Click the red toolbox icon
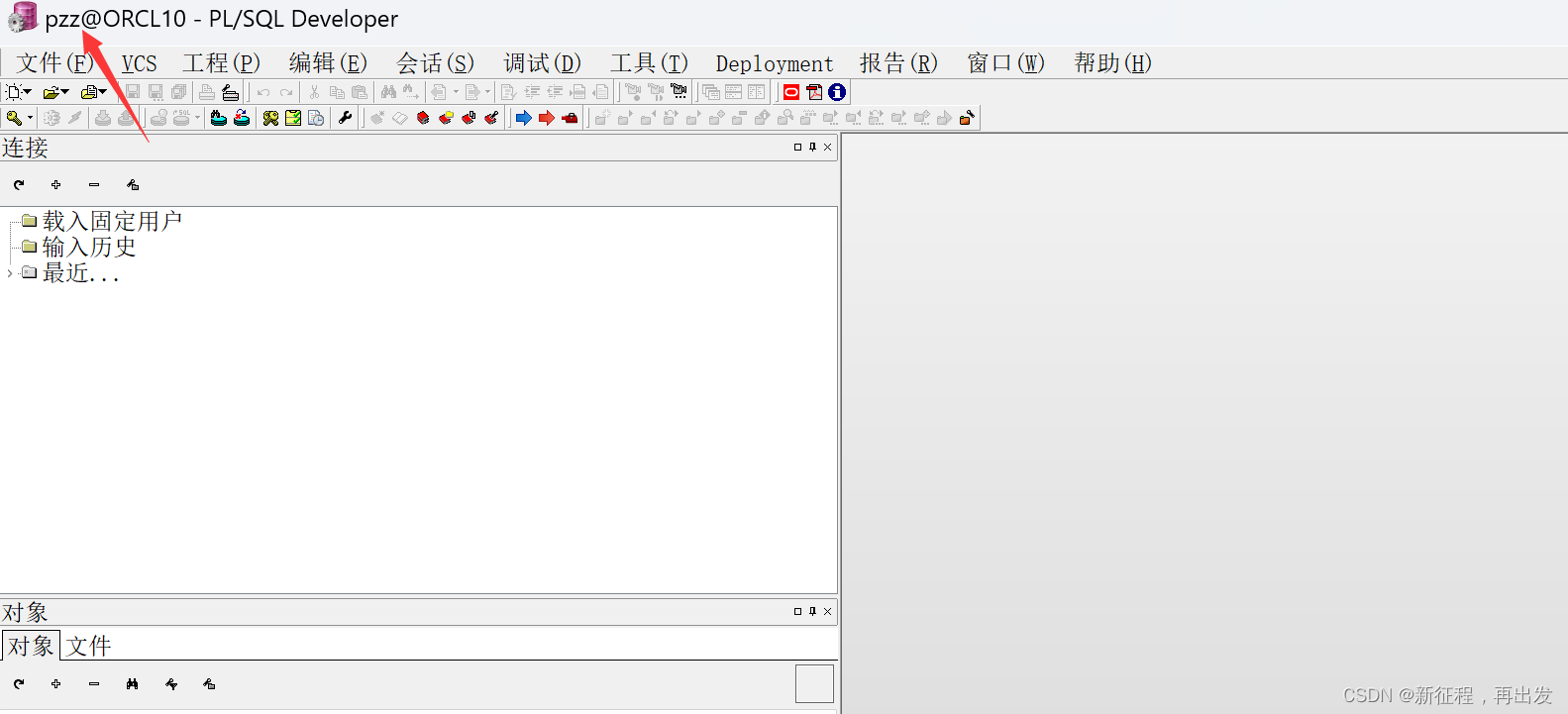 click(570, 118)
